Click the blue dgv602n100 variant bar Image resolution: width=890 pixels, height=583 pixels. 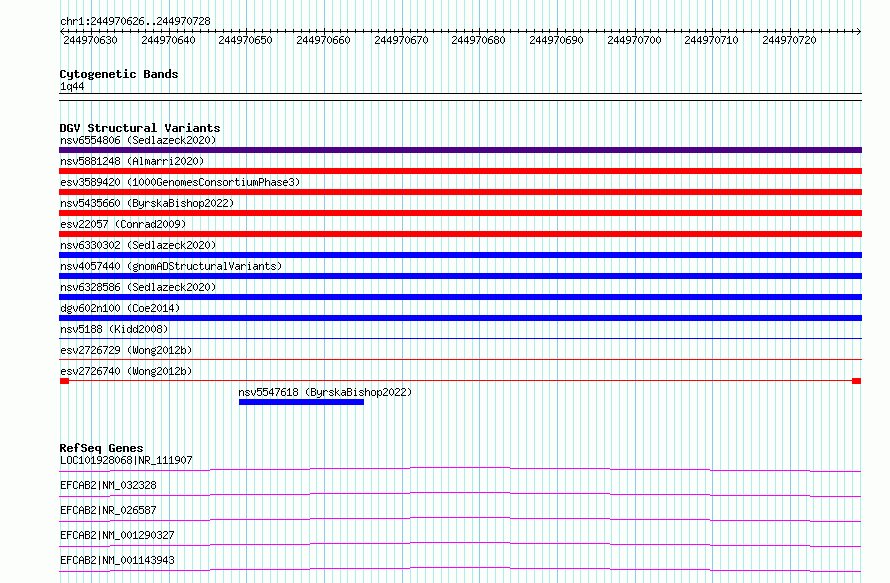point(460,318)
